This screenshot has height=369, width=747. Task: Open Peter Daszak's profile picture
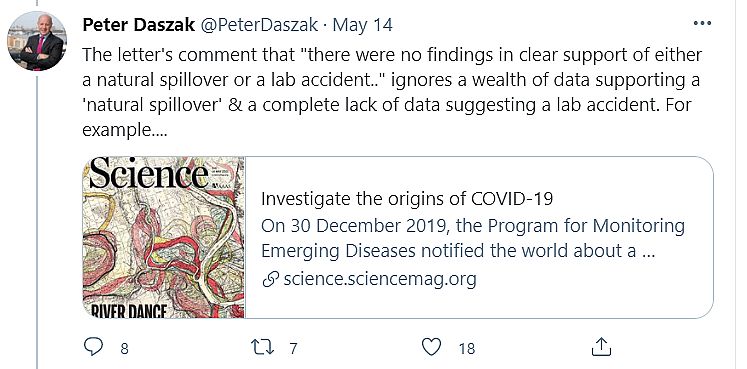36,41
